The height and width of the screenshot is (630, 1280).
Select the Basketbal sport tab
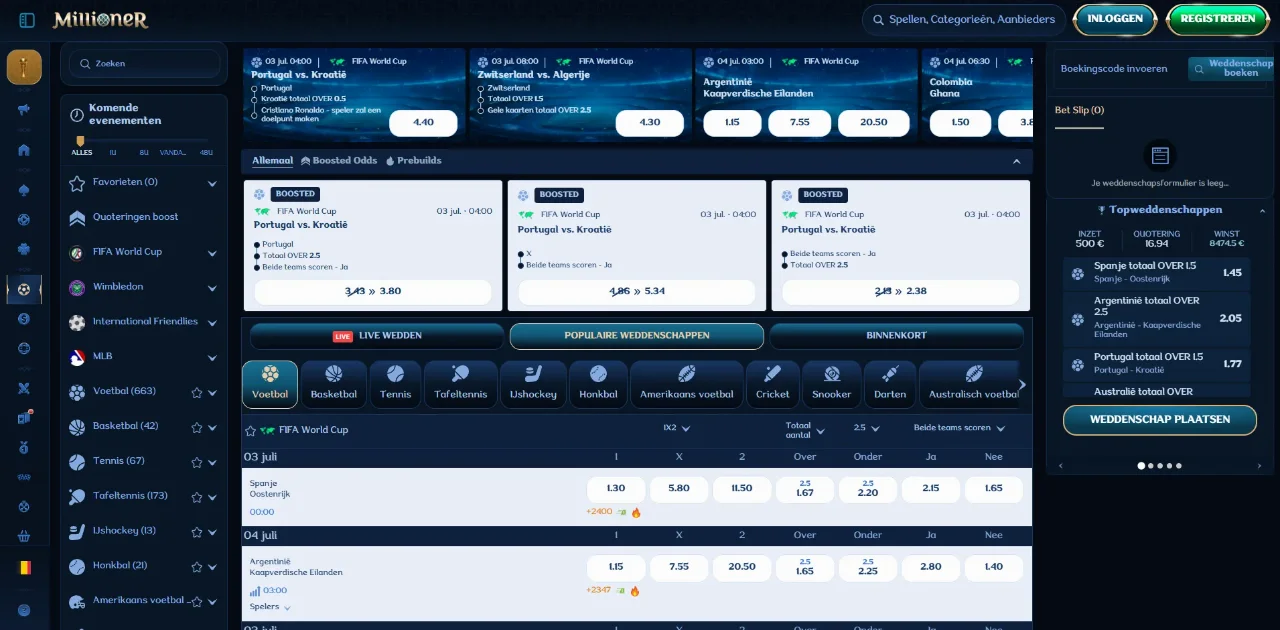(x=334, y=384)
